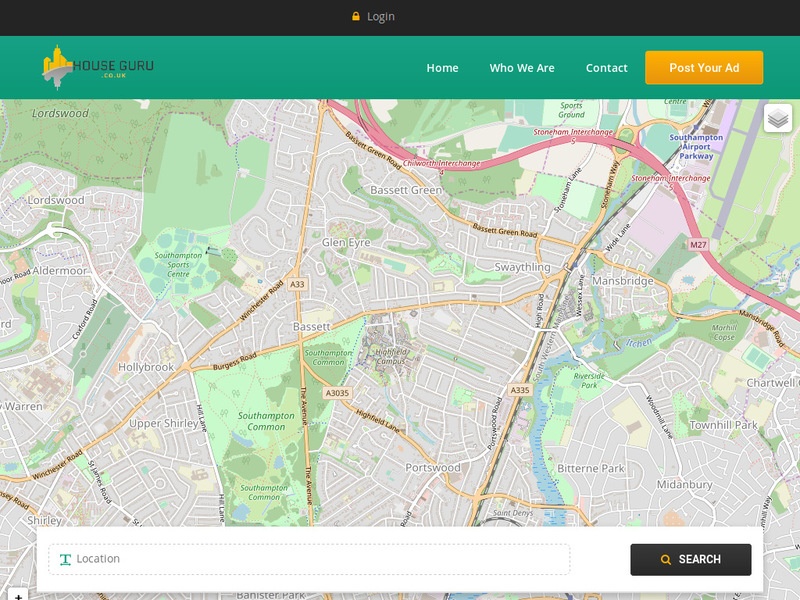Click the Mansbridge place label
800x600 pixels.
point(622,281)
